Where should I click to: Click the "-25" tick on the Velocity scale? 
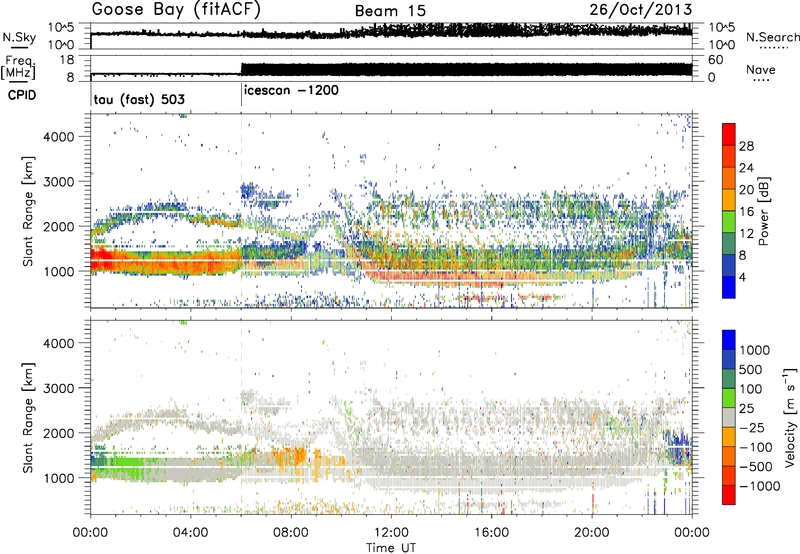tap(751, 427)
